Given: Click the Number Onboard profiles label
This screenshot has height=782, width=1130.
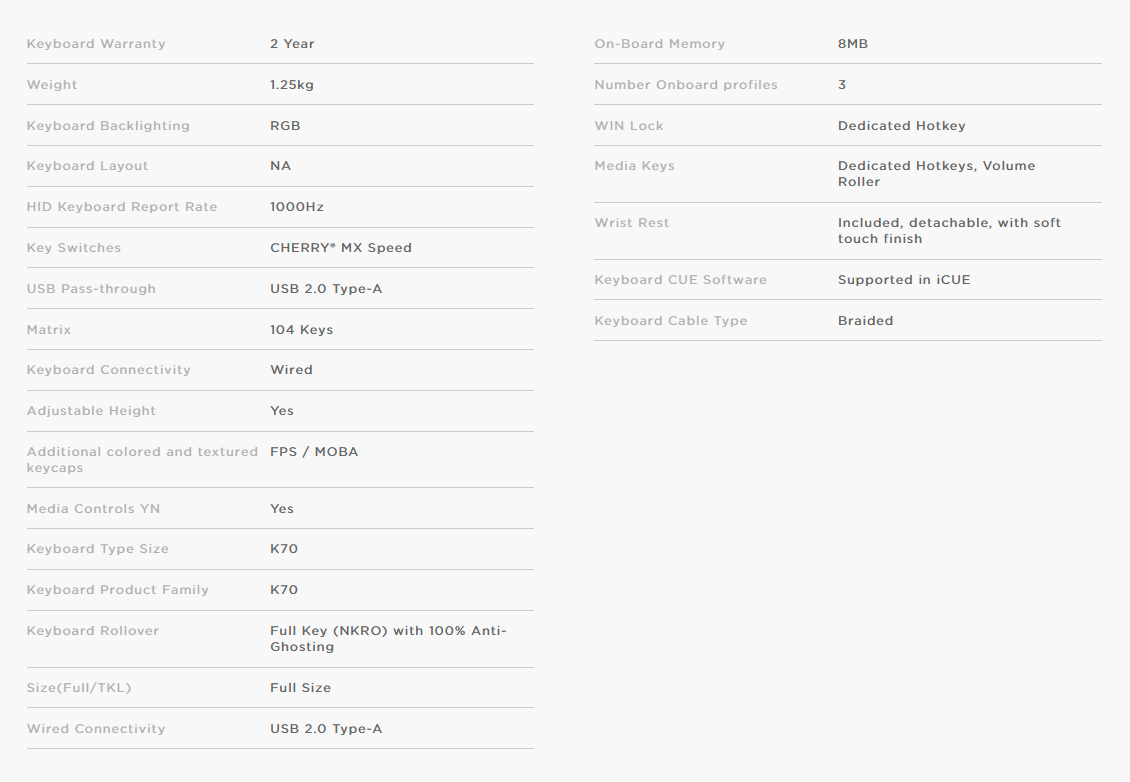Looking at the screenshot, I should 686,85.
